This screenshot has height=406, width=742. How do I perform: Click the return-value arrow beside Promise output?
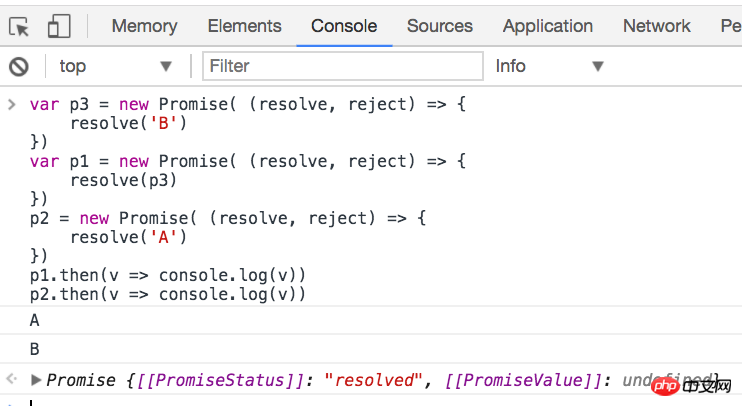coord(11,379)
